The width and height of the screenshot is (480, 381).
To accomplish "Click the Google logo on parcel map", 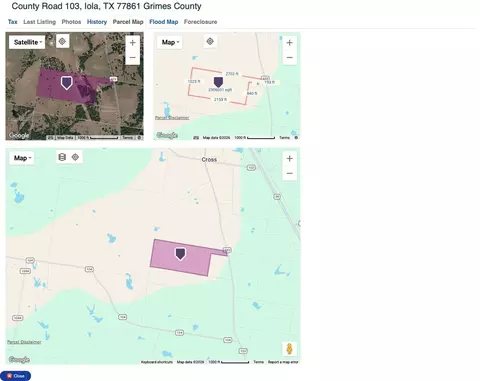I will coord(167,135).
